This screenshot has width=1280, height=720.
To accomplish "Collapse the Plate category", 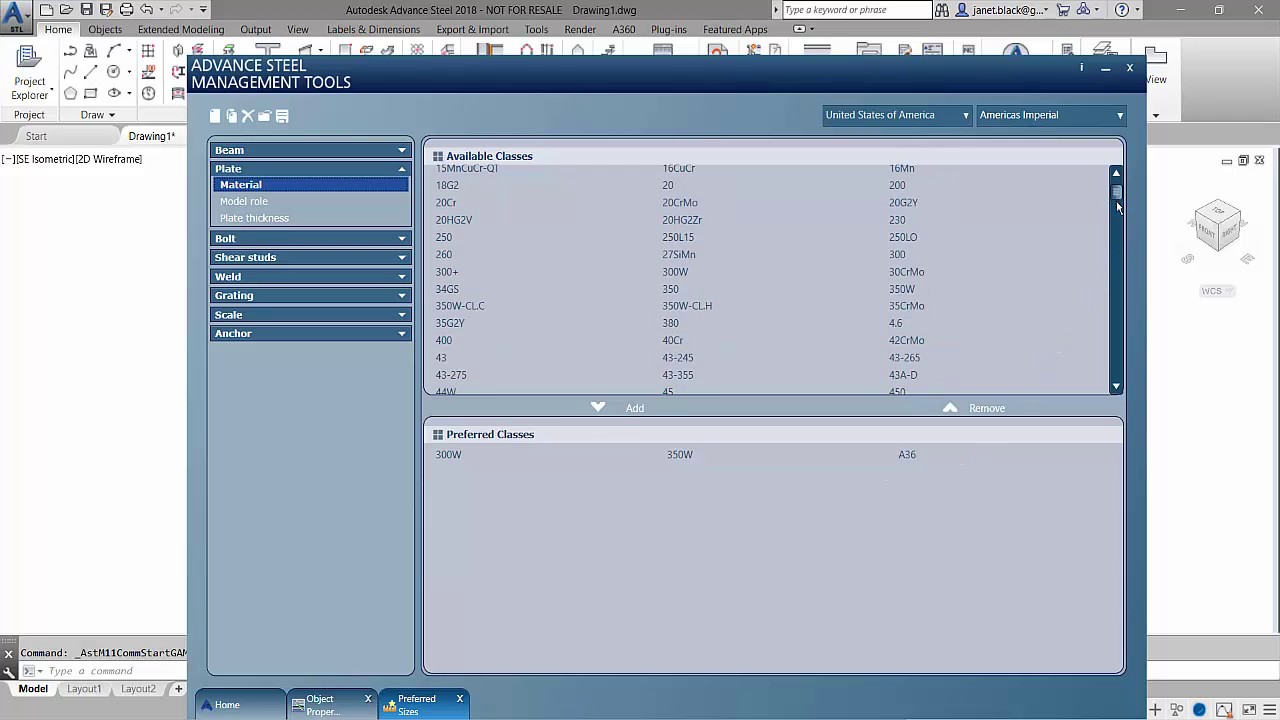I will coord(310,168).
